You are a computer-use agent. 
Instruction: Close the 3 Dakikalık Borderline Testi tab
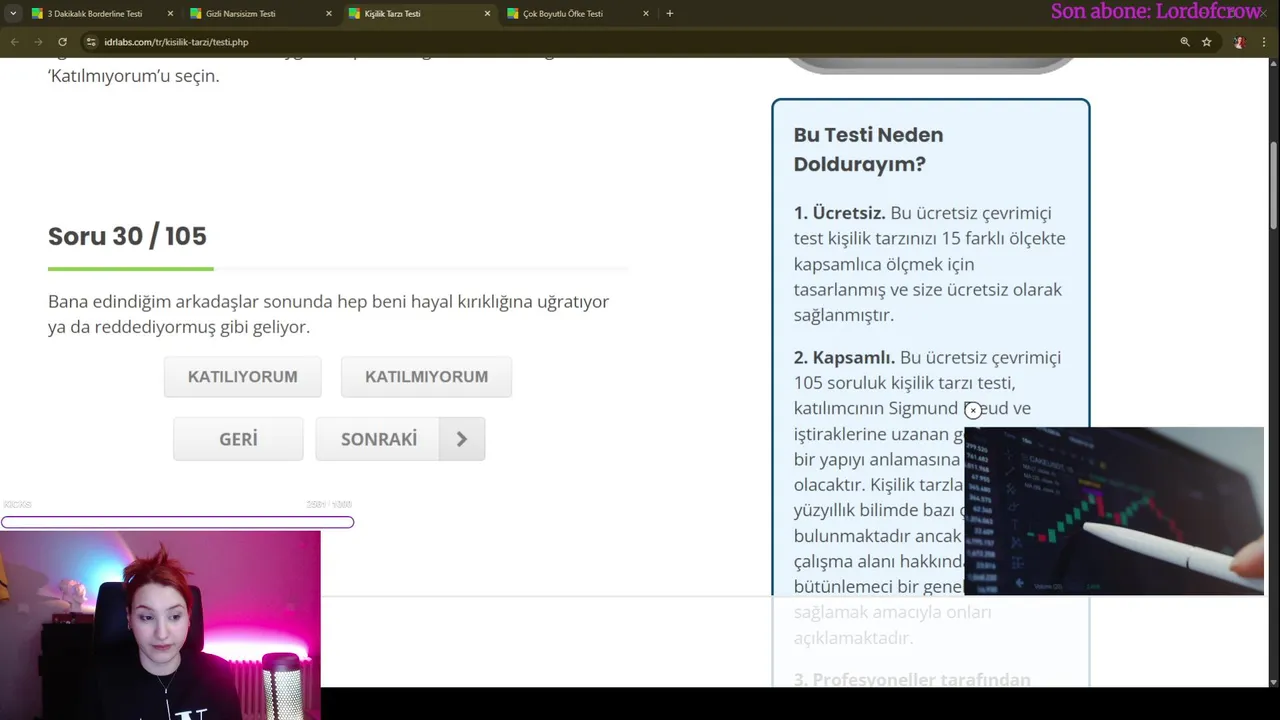(x=170, y=14)
